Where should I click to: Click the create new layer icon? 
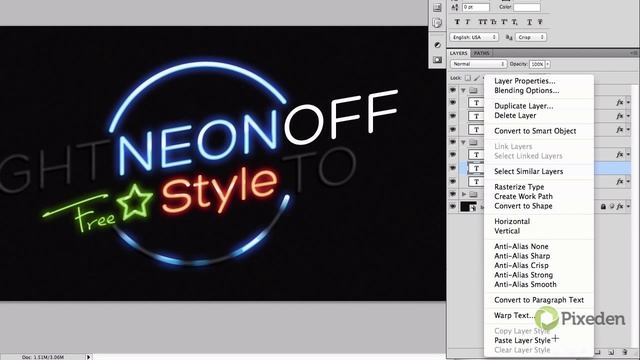pos(611,352)
